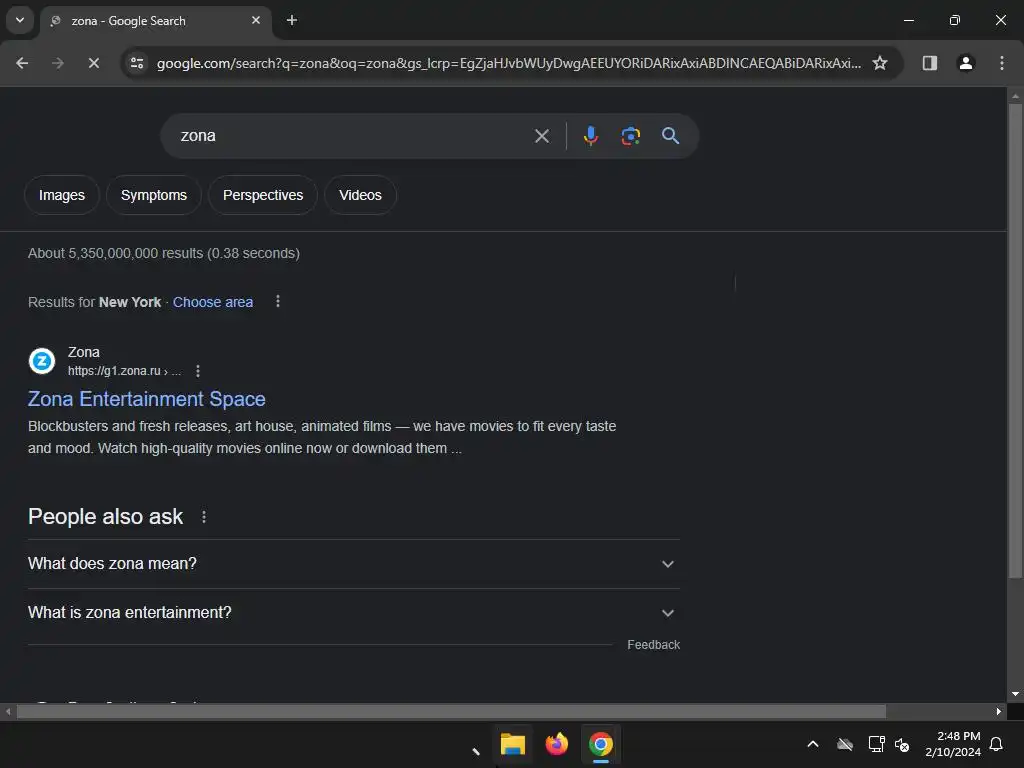Submit search with magnifying glass icon
1024x768 pixels.
click(x=670, y=136)
